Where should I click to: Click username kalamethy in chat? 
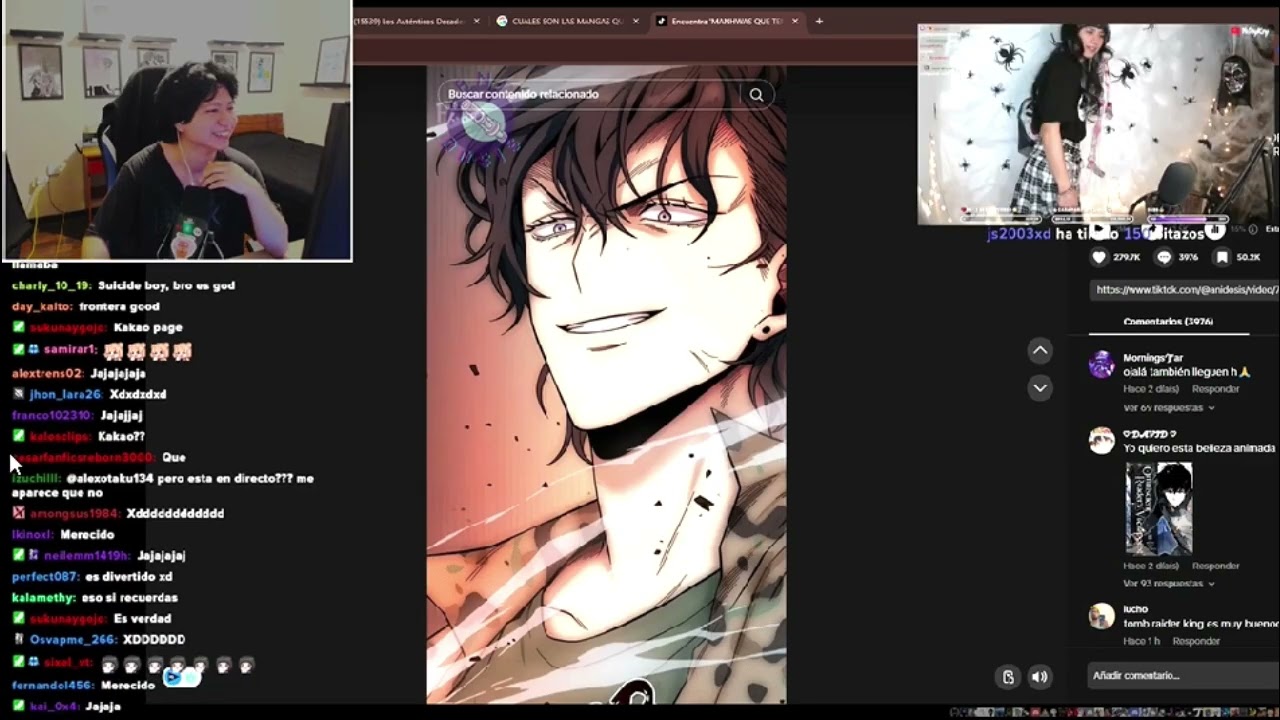click(x=43, y=597)
